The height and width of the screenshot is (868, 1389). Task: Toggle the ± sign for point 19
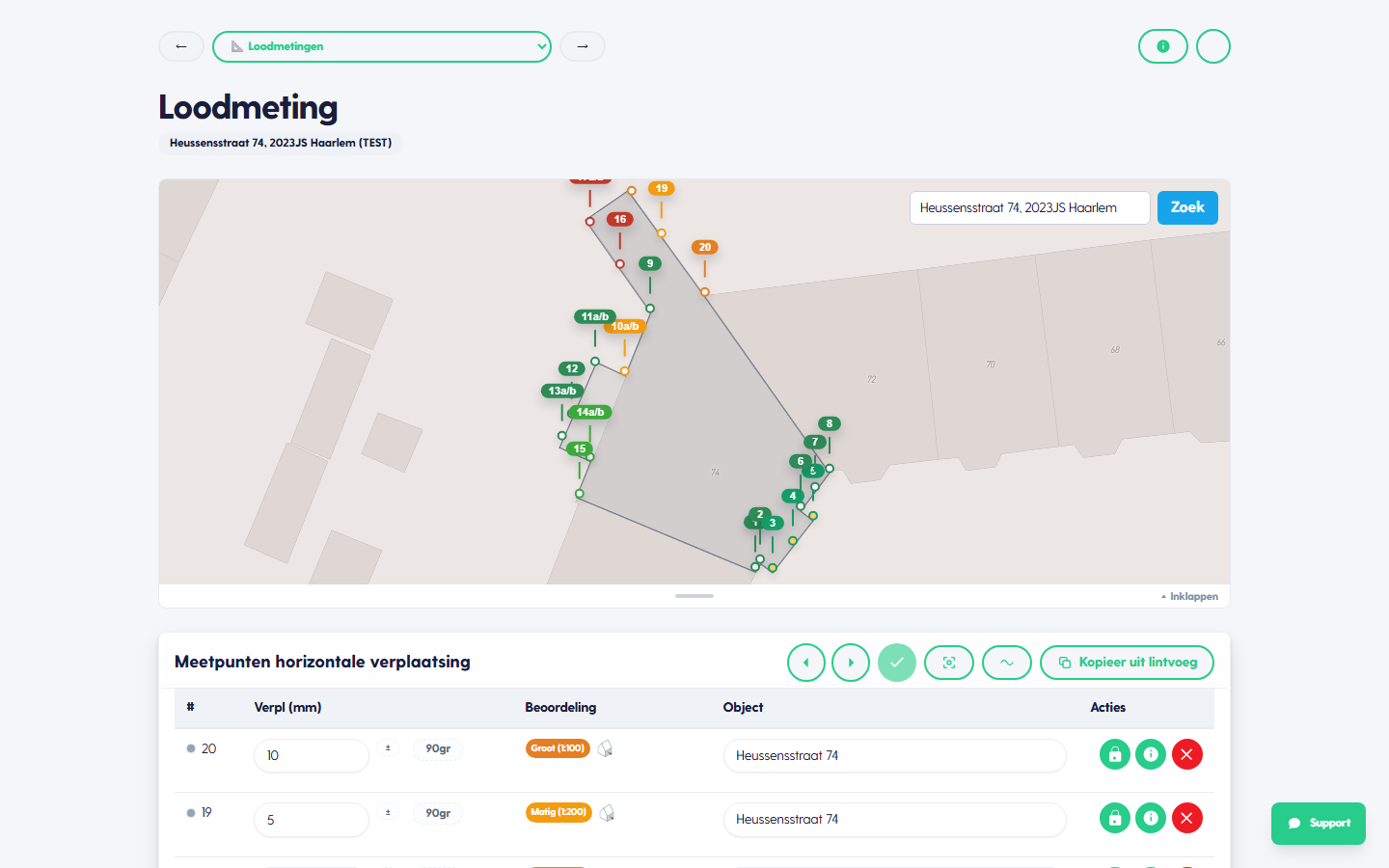coord(388,813)
